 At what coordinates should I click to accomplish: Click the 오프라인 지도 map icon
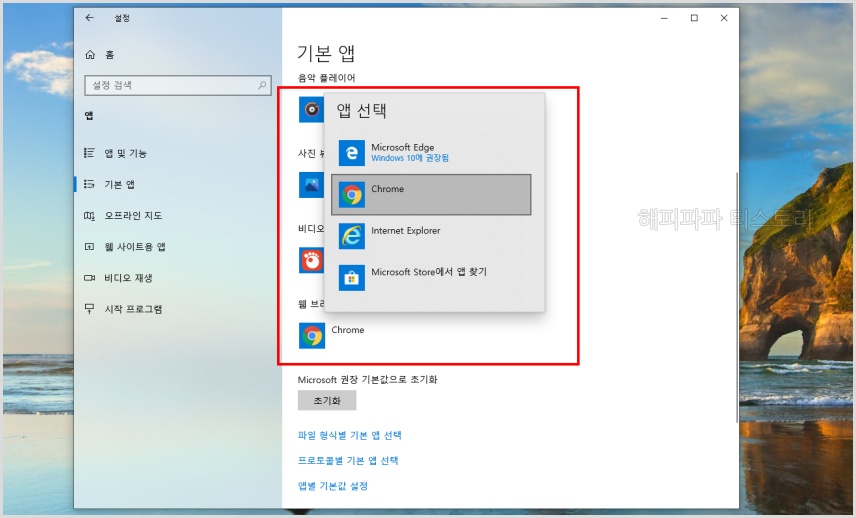(89, 216)
